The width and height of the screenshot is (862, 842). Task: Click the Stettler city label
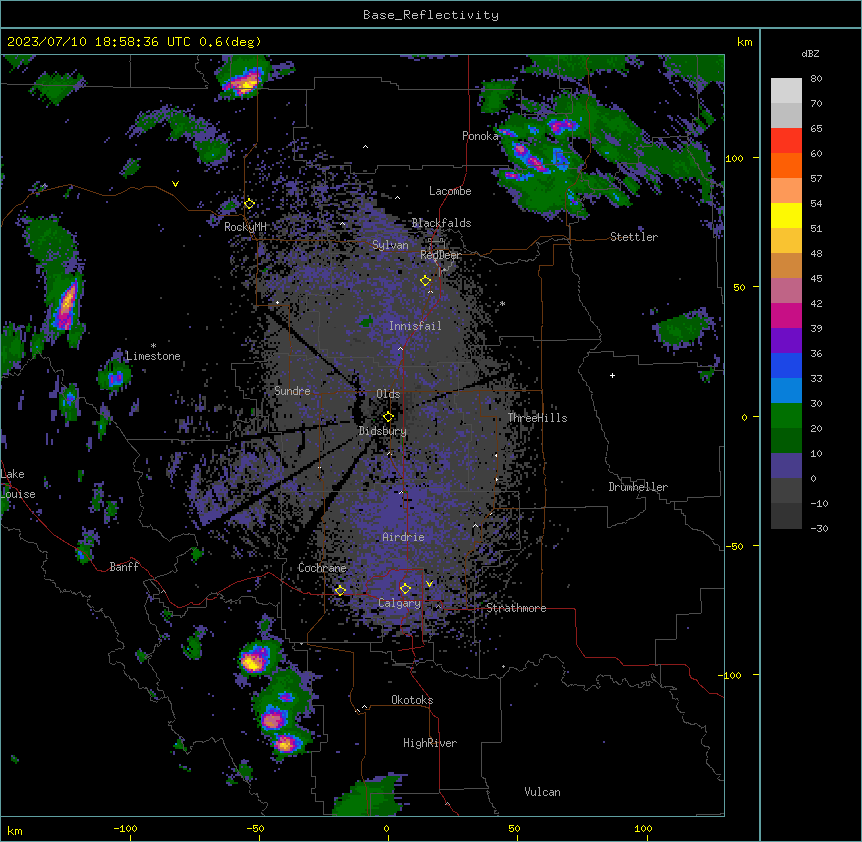(x=634, y=237)
